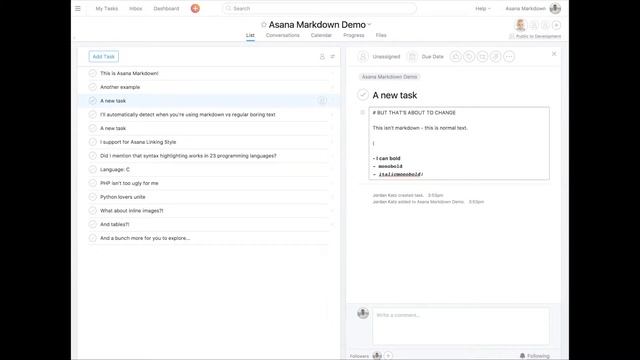Screen dimensions: 640x360
Task: Check off 'Python lovers unite' task
Action: pos(93,197)
